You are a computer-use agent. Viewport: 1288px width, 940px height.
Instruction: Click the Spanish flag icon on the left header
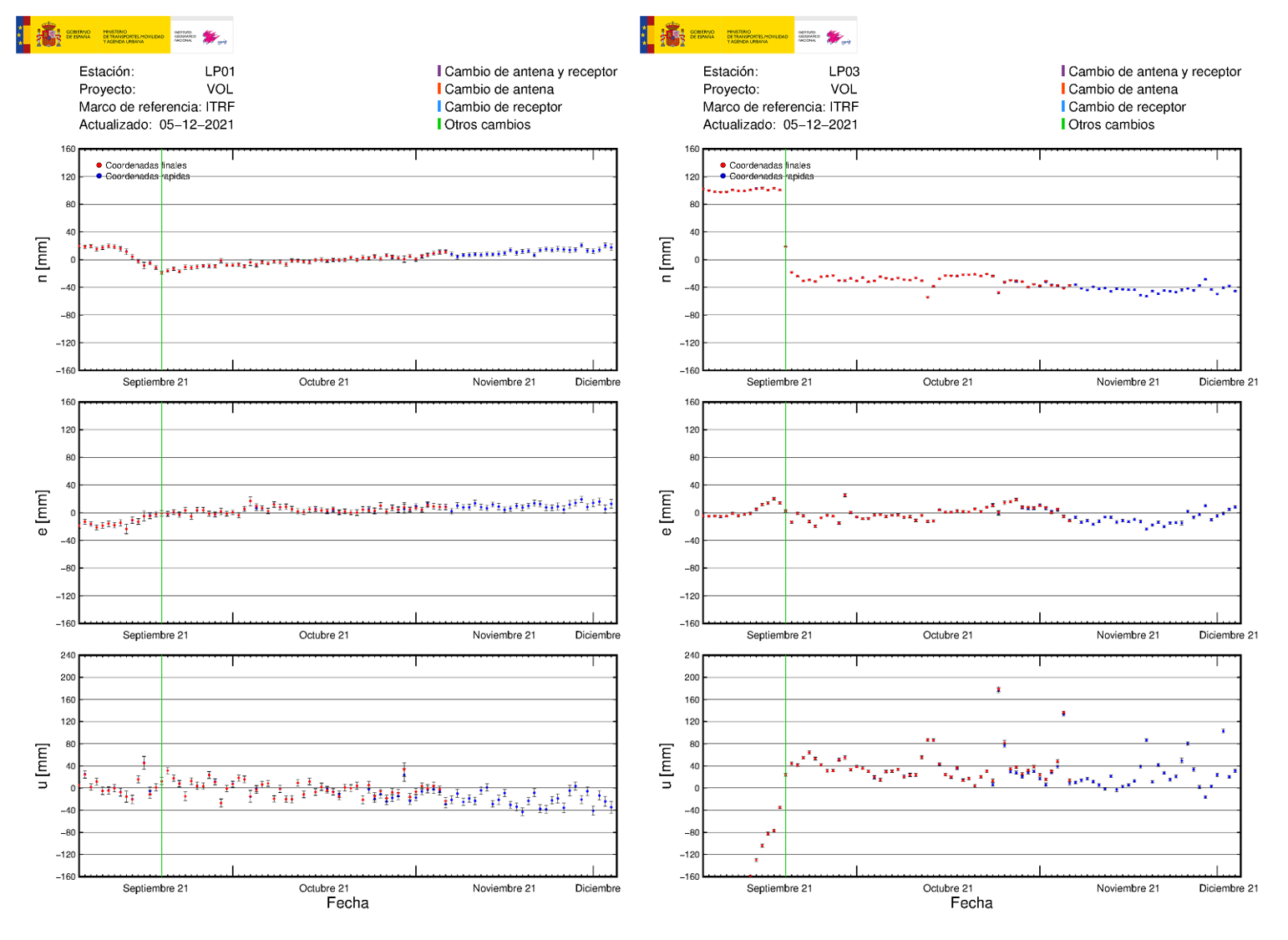(x=22, y=35)
